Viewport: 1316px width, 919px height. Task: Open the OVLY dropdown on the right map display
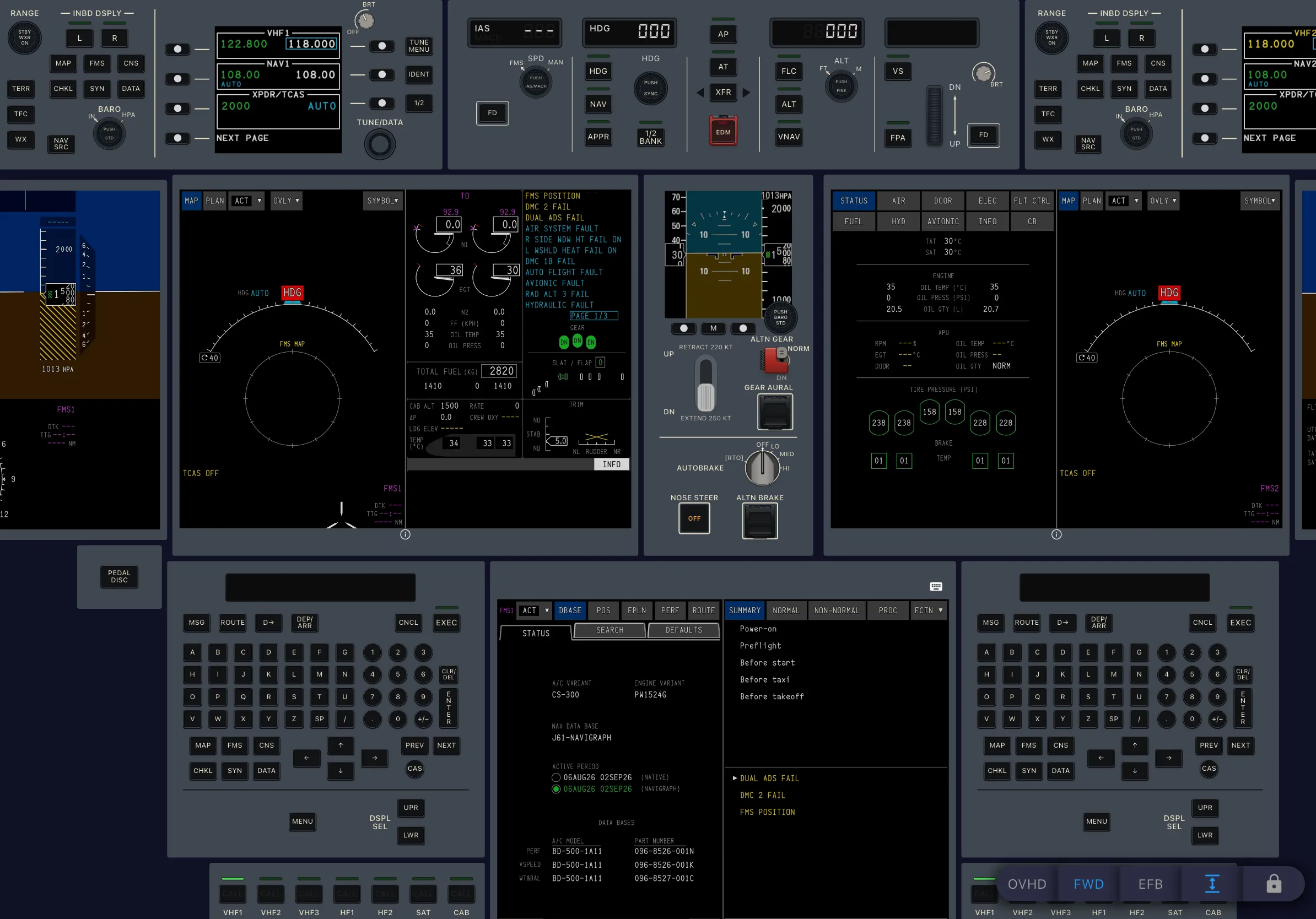[1163, 201]
